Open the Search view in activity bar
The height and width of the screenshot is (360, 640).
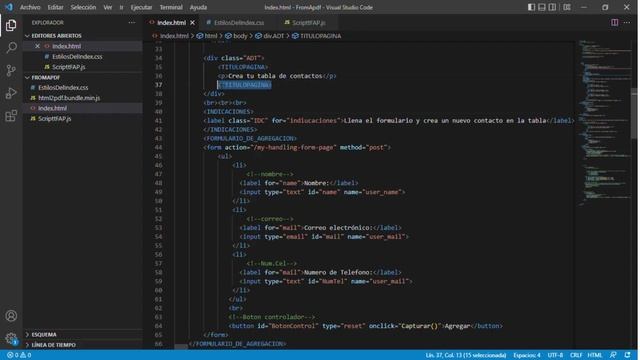[x=11, y=48]
